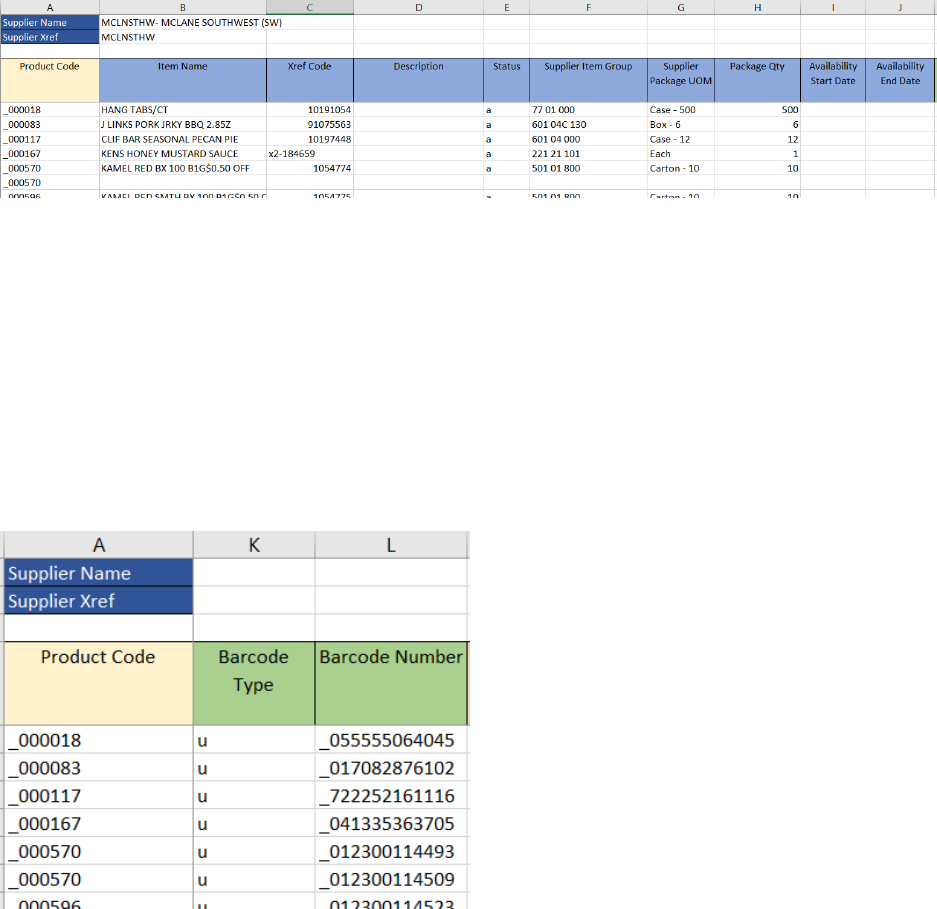
Task: Click _000018 product code in top sheet
Action: click(x=50, y=110)
